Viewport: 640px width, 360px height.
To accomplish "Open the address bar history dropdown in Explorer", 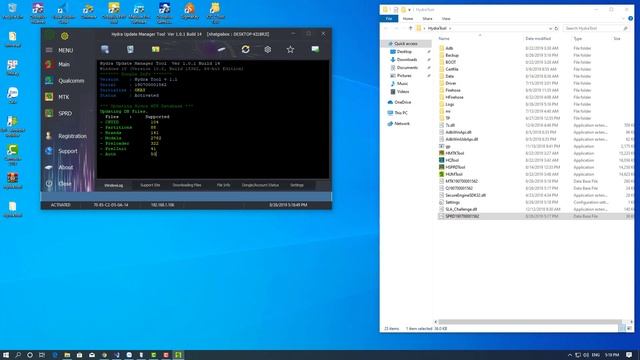I will pyautogui.click(x=550, y=29).
